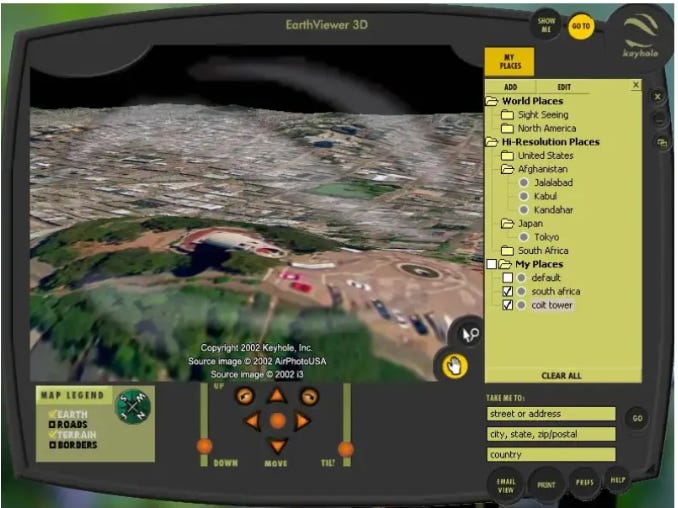Click the country field
Image resolution: width=678 pixels, height=508 pixels.
551,454
